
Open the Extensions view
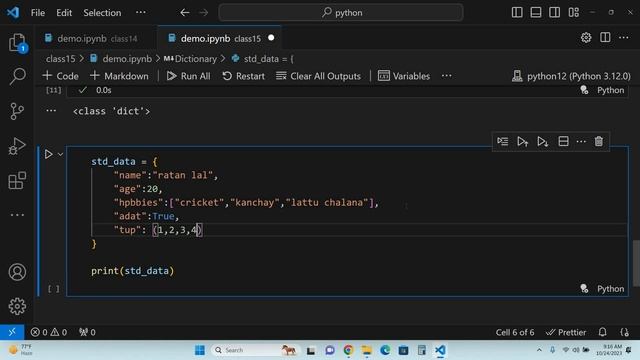pyautogui.click(x=17, y=180)
